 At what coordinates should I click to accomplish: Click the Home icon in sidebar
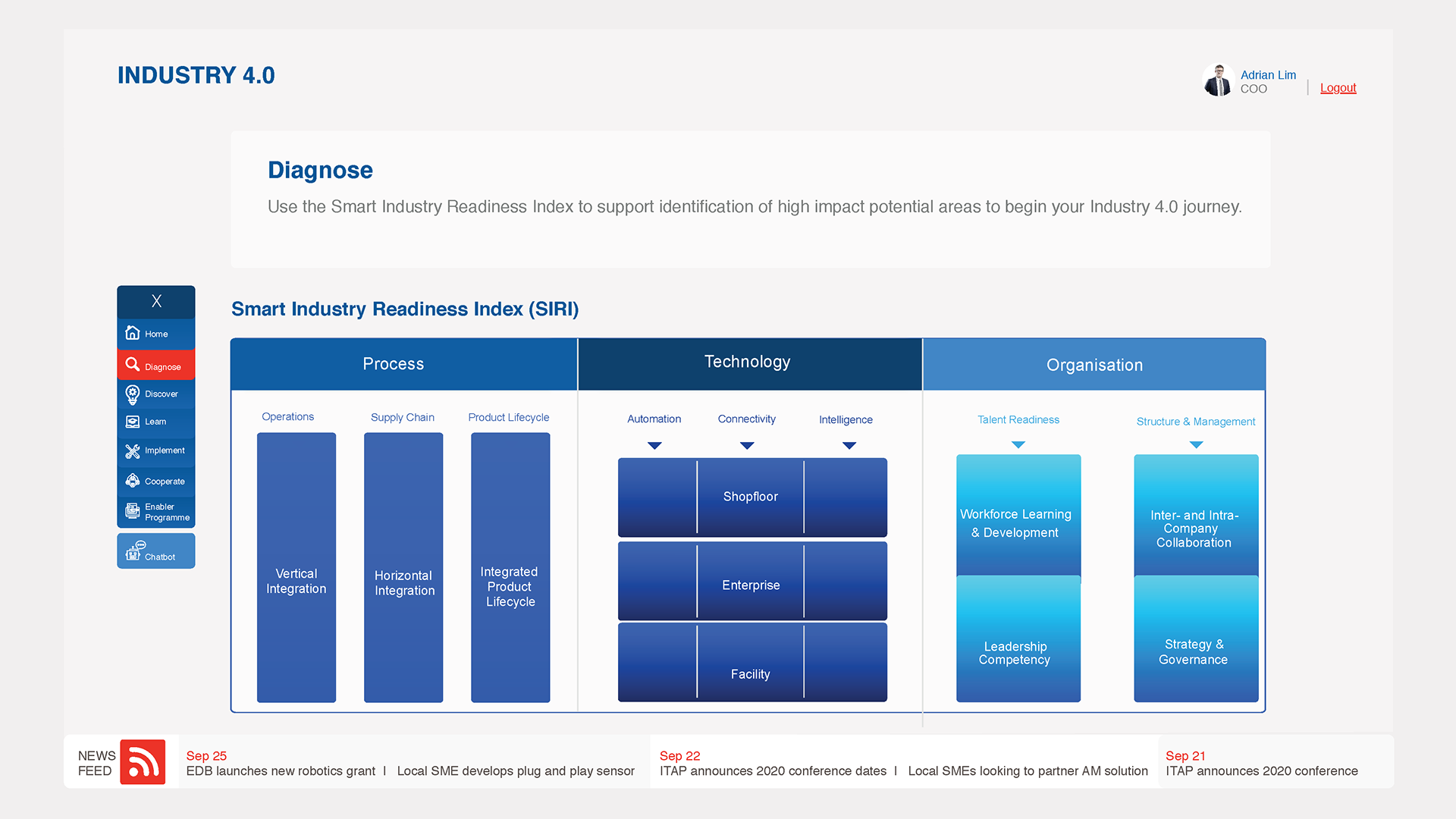[x=133, y=334]
